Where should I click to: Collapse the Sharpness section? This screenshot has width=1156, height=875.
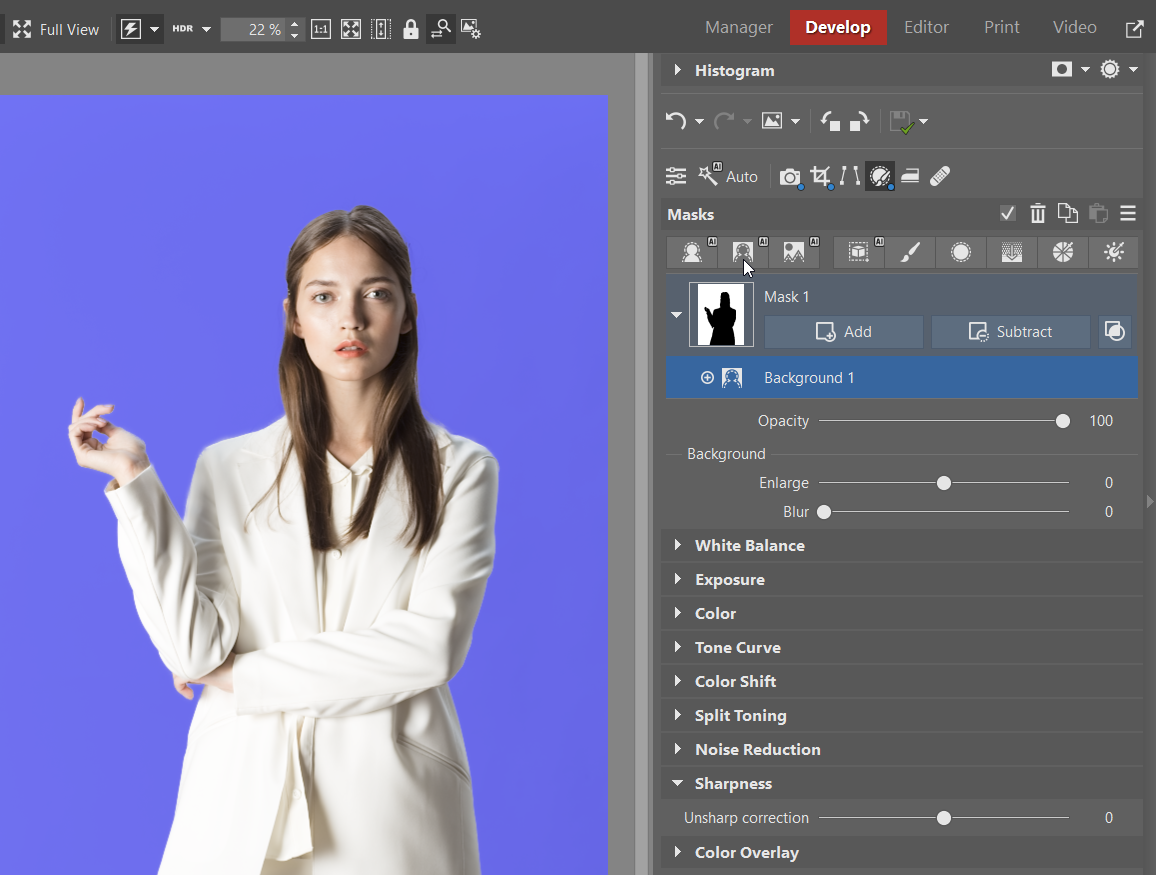click(x=733, y=784)
